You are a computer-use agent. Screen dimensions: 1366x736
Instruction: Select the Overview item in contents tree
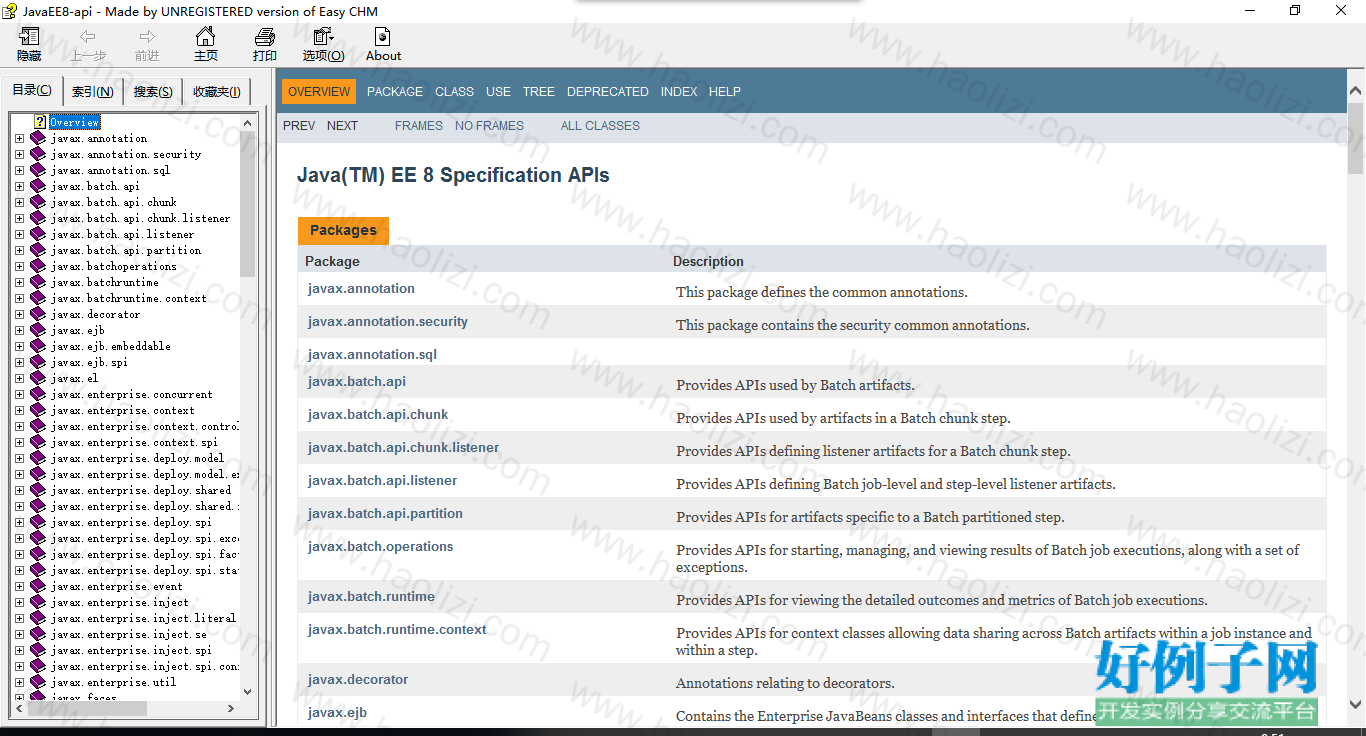pyautogui.click(x=75, y=122)
